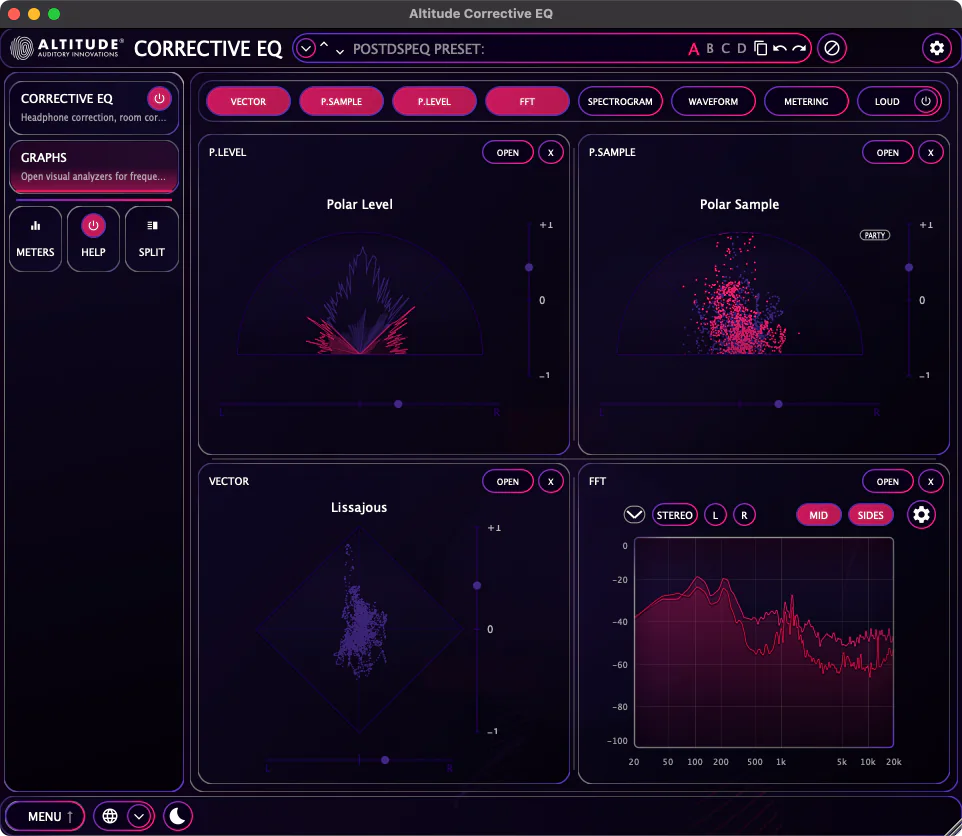This screenshot has height=836, width=962.
Task: Select preset slot A
Action: (693, 48)
